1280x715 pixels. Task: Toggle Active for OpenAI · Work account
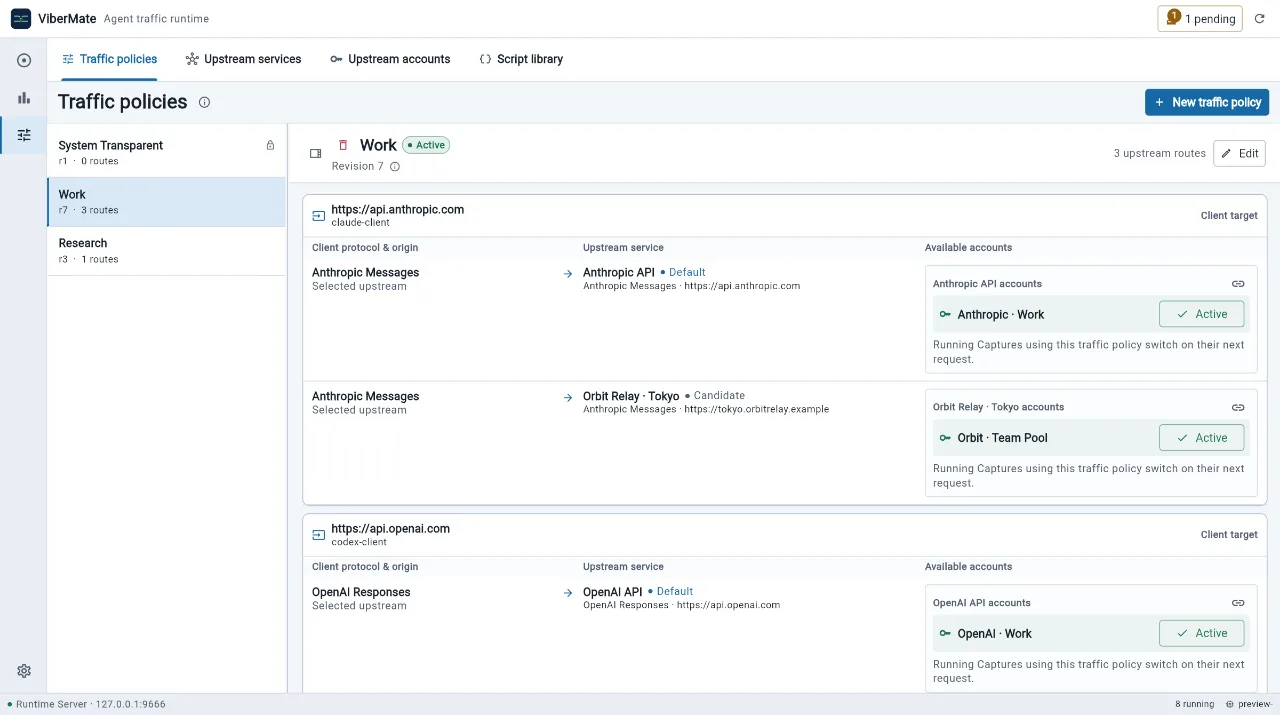coord(1201,633)
